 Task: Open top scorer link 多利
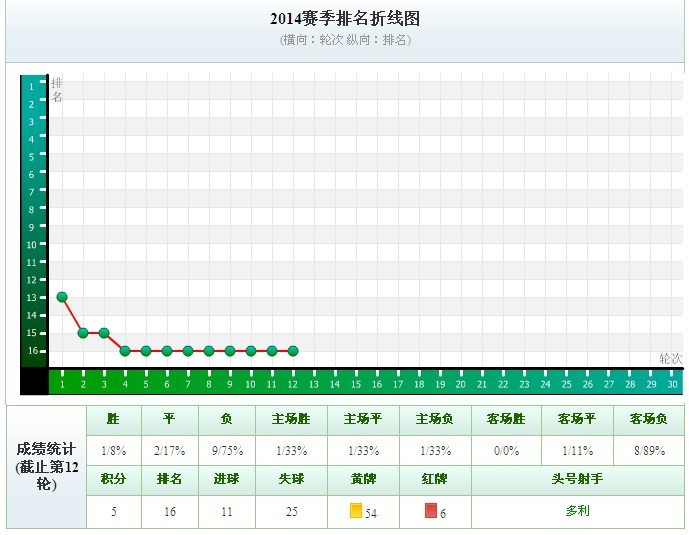click(x=577, y=511)
